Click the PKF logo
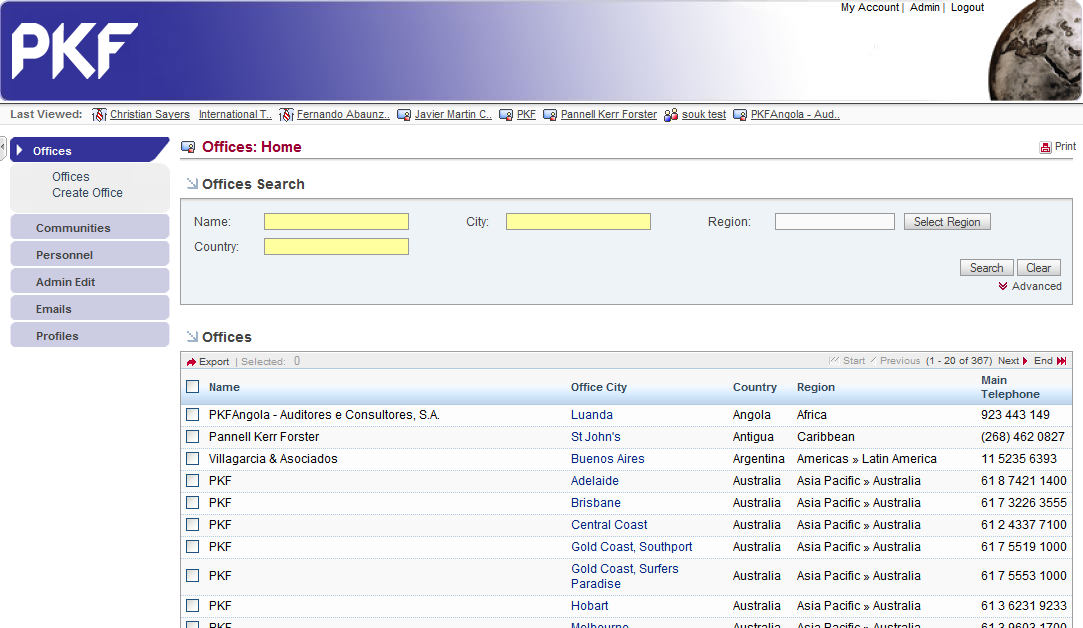 pyautogui.click(x=75, y=50)
